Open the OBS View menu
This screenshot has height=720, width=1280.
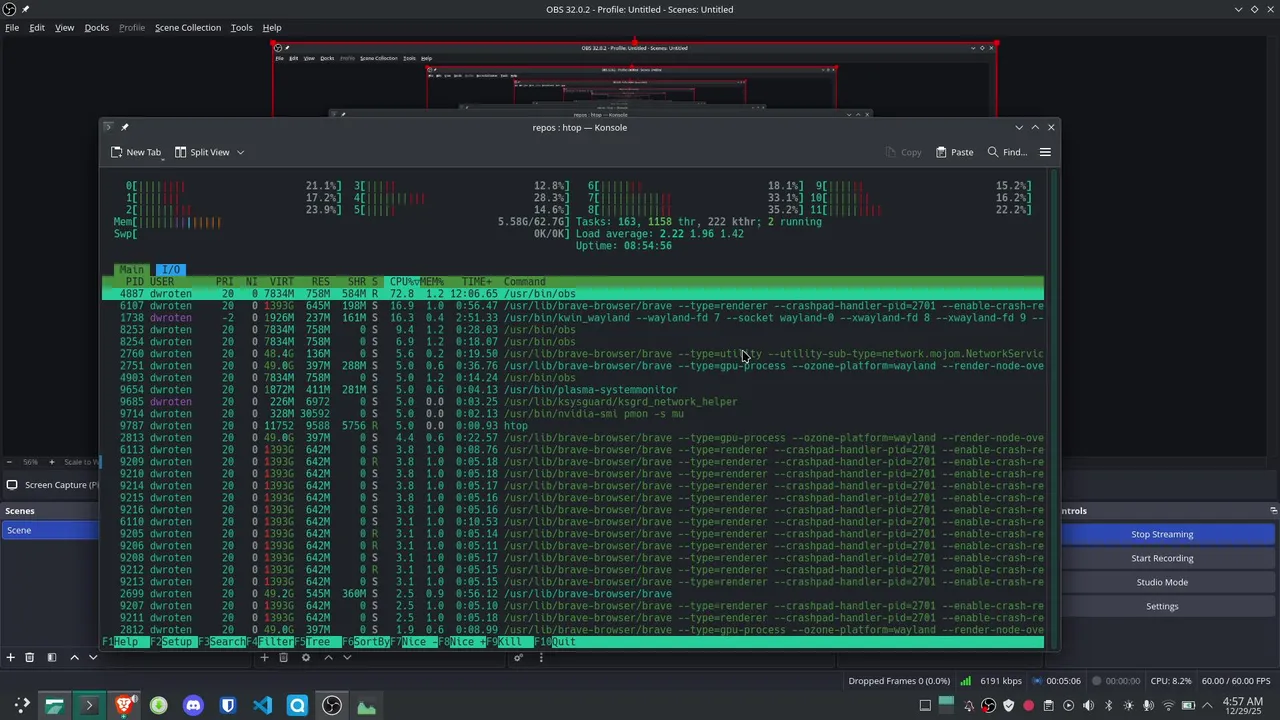[64, 28]
